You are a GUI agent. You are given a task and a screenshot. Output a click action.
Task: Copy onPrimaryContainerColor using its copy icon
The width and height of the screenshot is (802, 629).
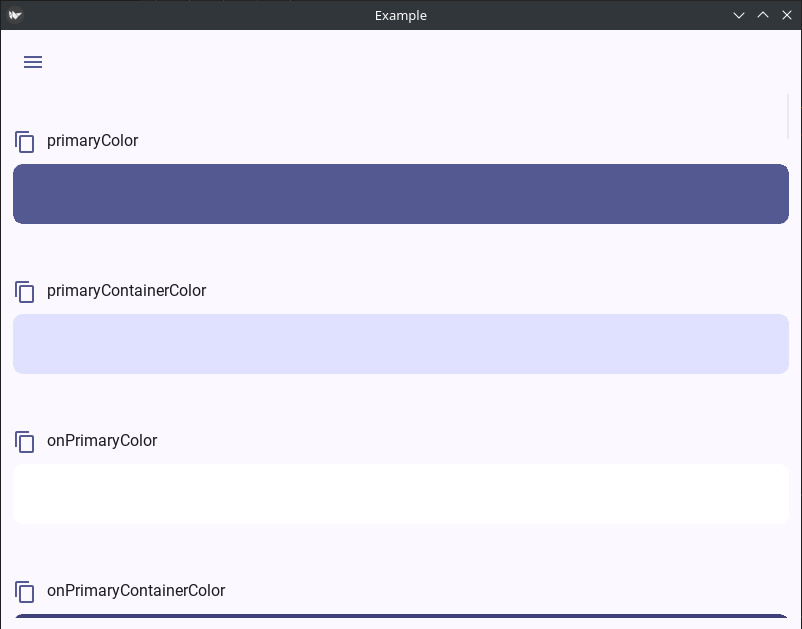pos(25,592)
